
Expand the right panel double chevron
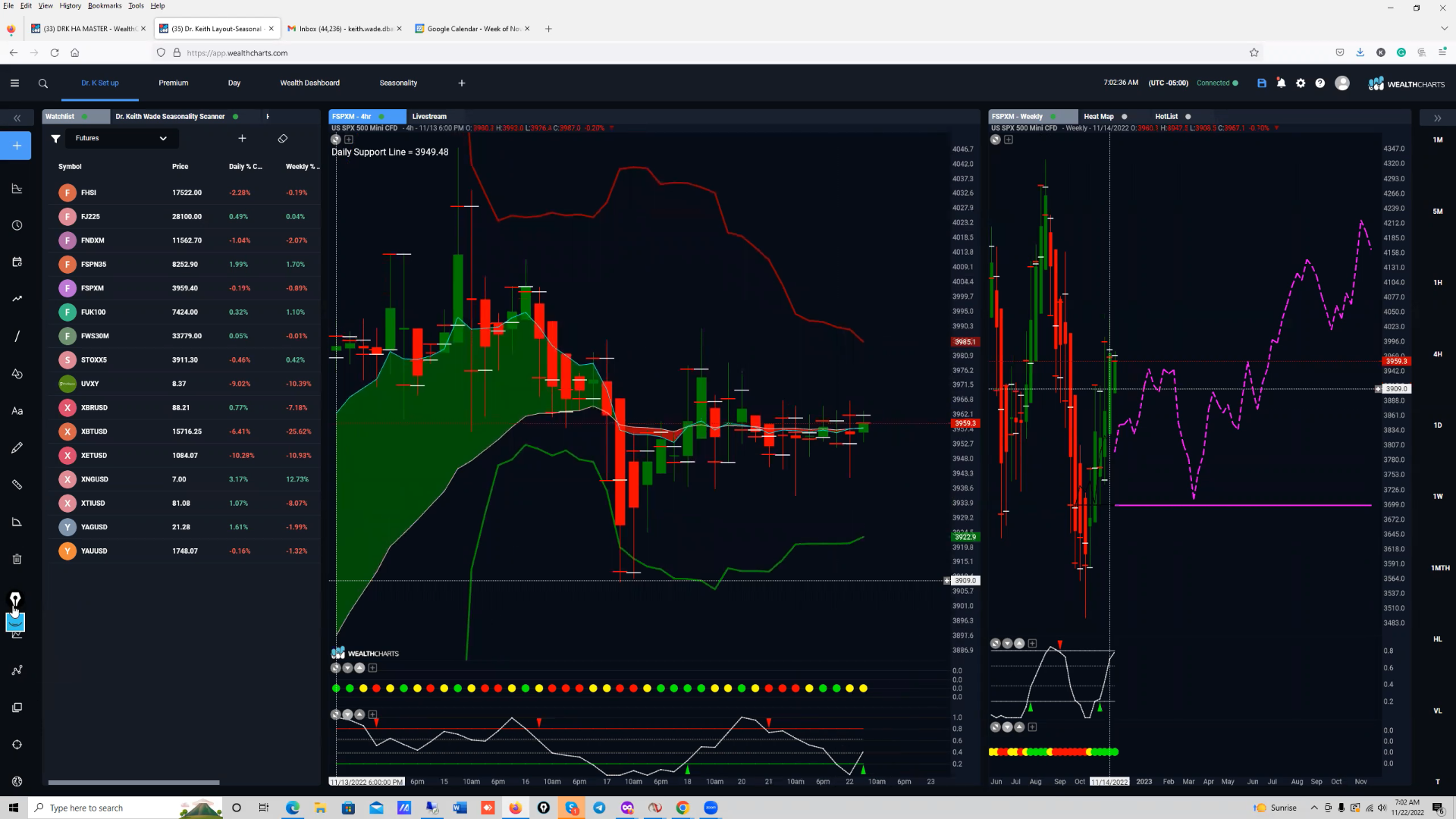pyautogui.click(x=1437, y=118)
